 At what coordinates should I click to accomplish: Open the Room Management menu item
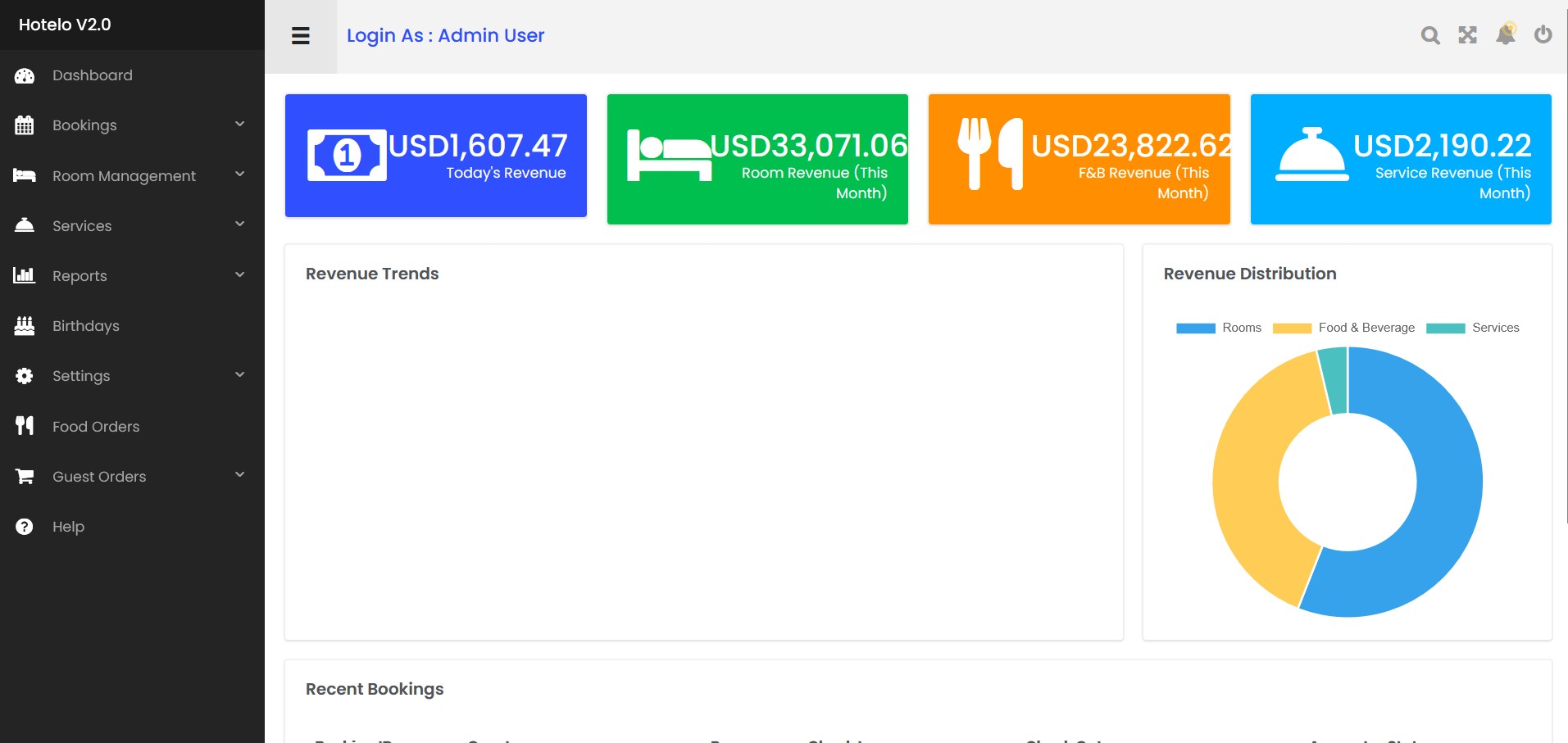point(132,175)
